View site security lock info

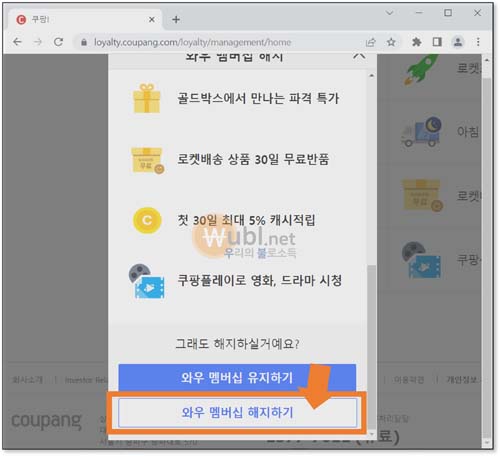tap(84, 42)
